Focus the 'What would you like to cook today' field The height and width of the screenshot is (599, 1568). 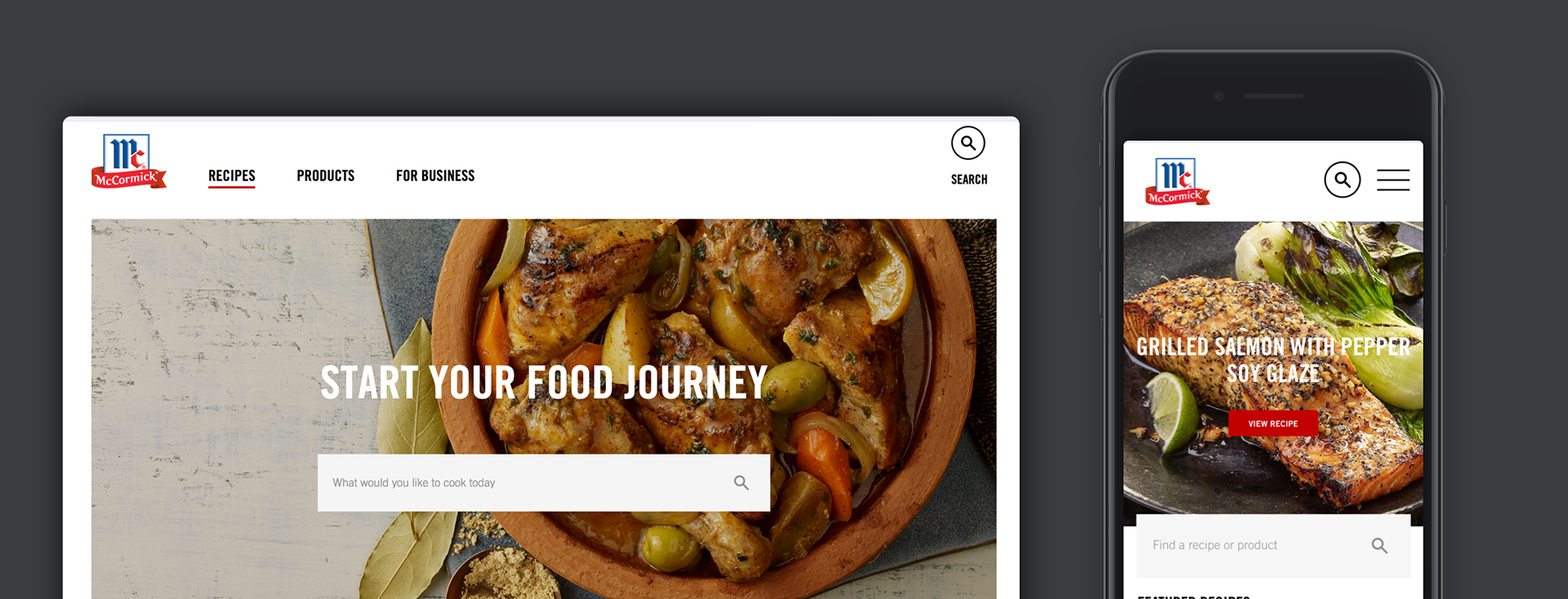click(x=543, y=482)
